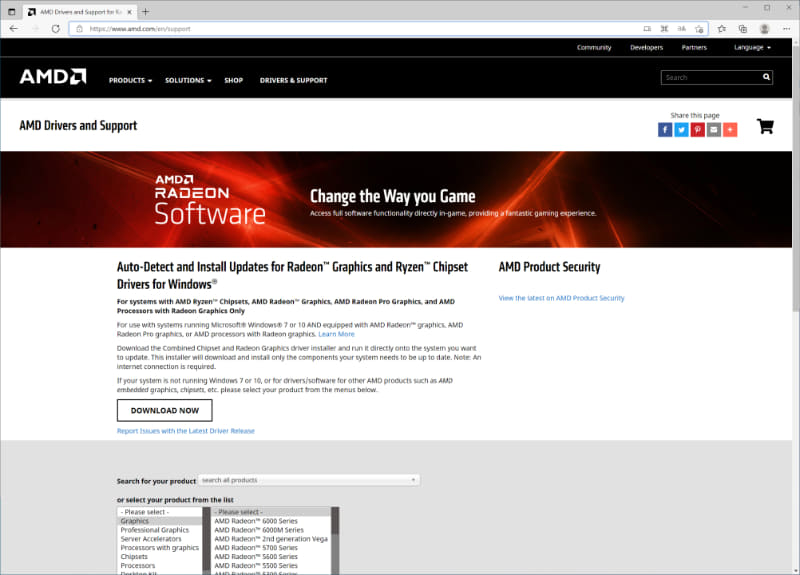Open the Favorites list icon
Screen dimensions: 800x575
tap(721, 29)
